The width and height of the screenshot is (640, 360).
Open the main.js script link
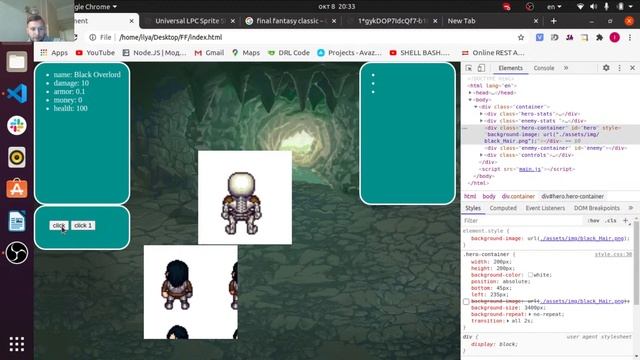[530, 169]
